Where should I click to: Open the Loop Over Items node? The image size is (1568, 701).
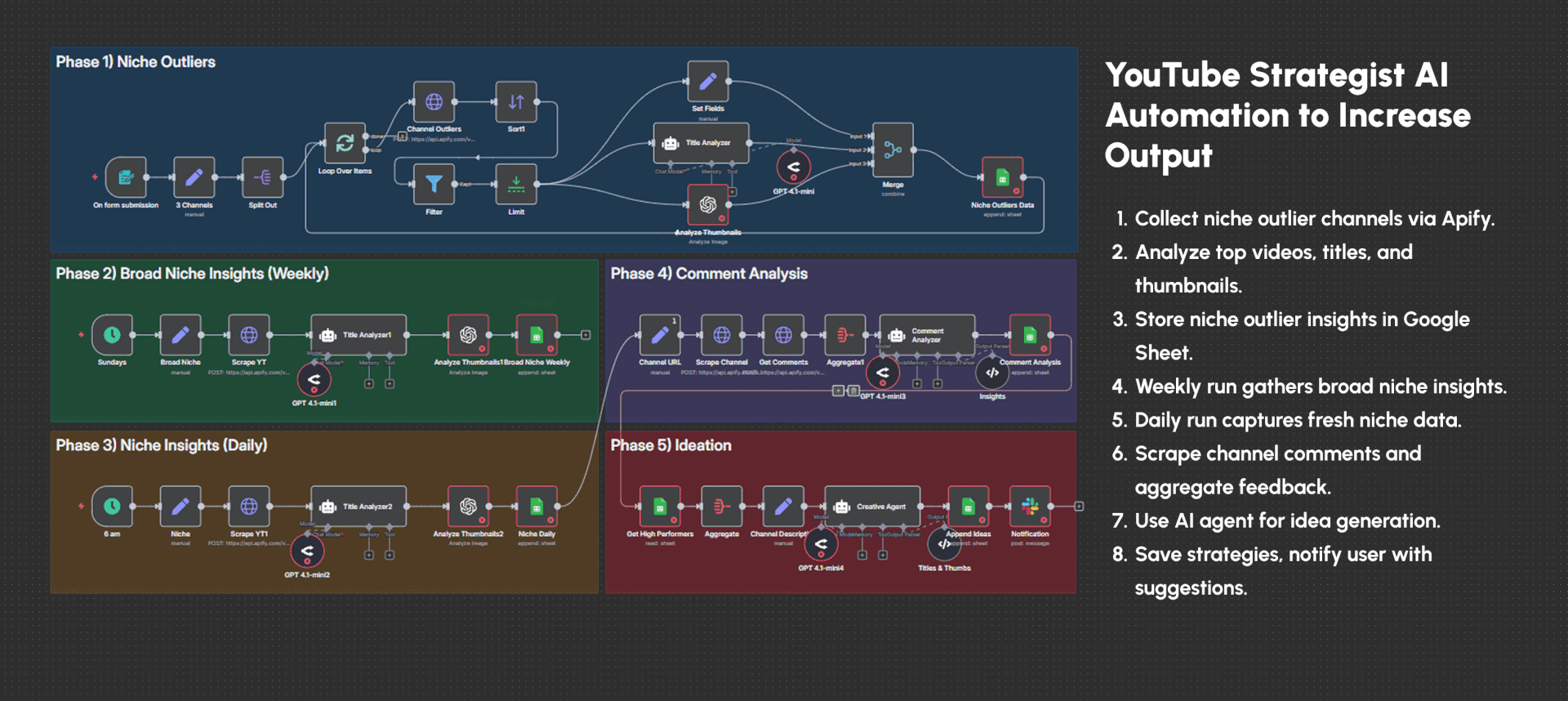(345, 143)
